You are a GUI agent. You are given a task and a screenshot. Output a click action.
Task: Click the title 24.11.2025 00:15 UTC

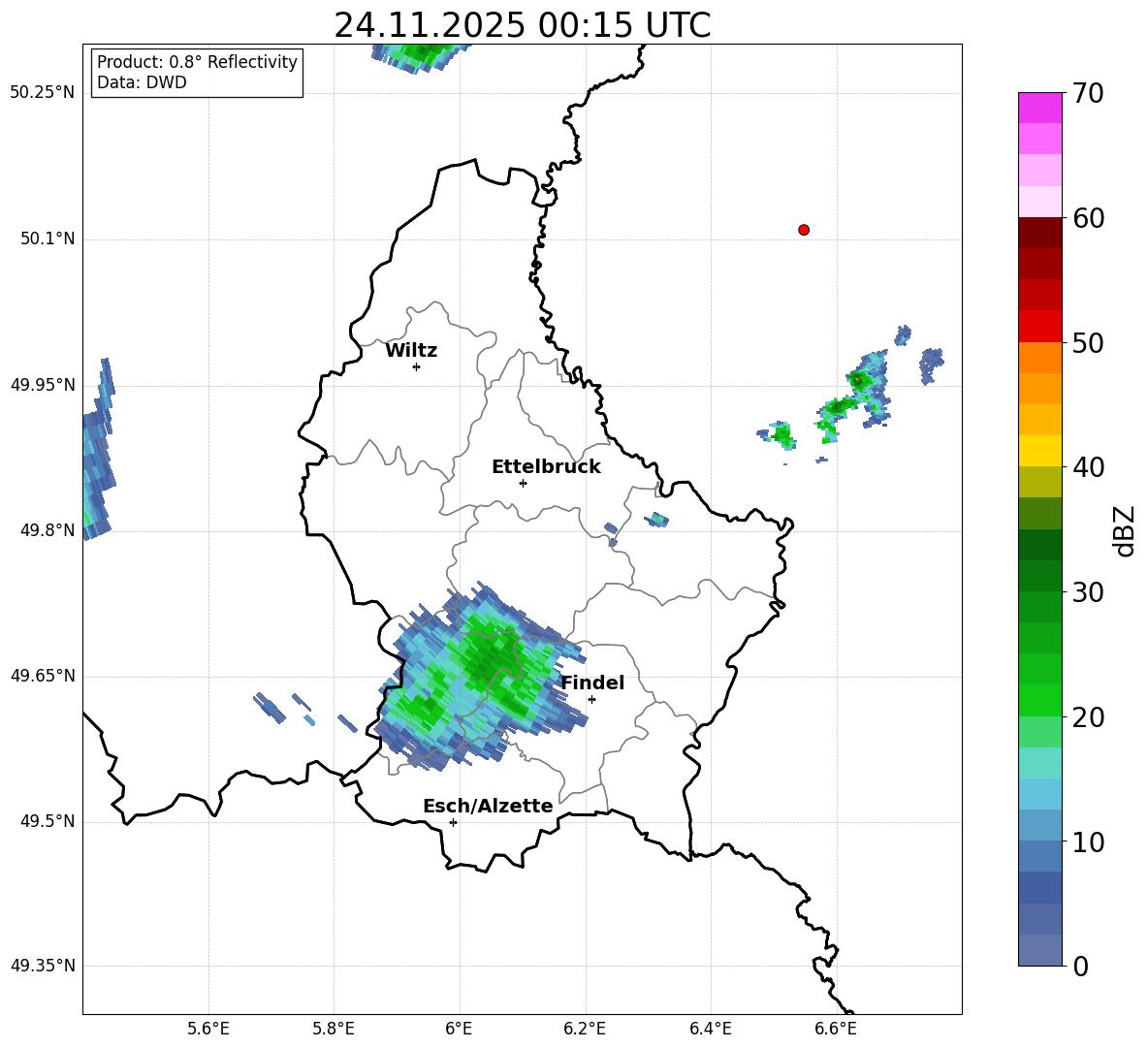click(x=522, y=25)
